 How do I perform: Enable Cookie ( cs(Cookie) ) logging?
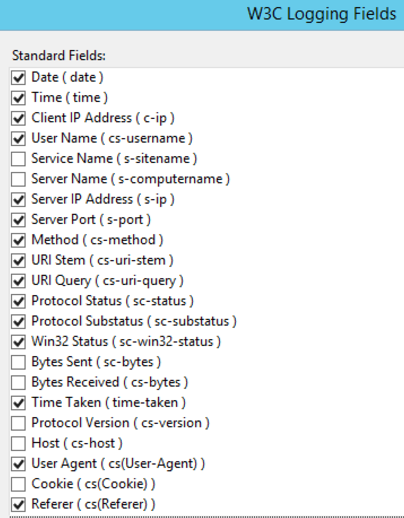(18, 484)
